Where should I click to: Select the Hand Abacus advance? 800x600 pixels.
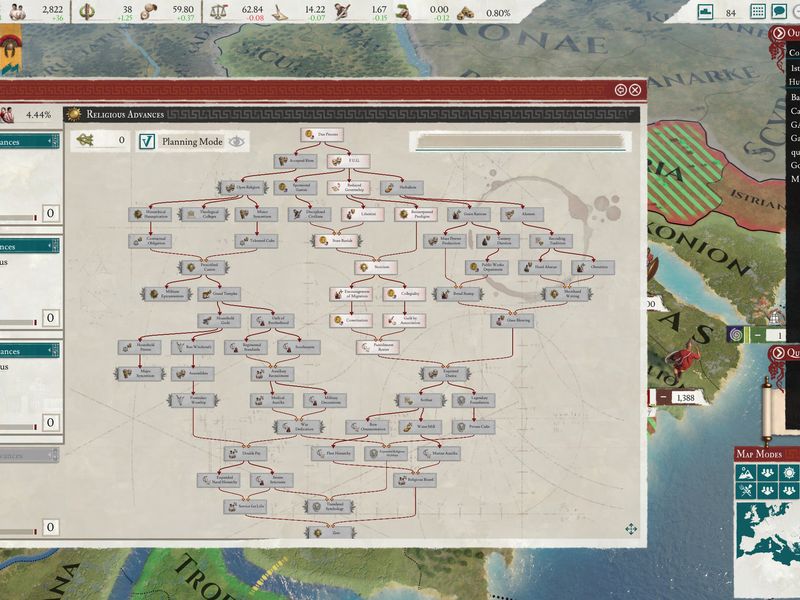coord(540,267)
